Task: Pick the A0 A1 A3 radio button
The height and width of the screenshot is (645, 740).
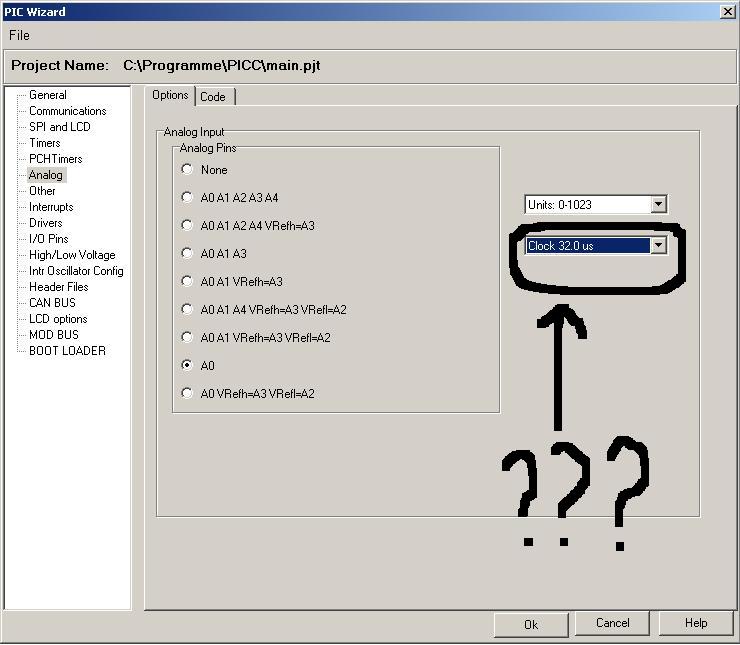Action: (x=187, y=253)
